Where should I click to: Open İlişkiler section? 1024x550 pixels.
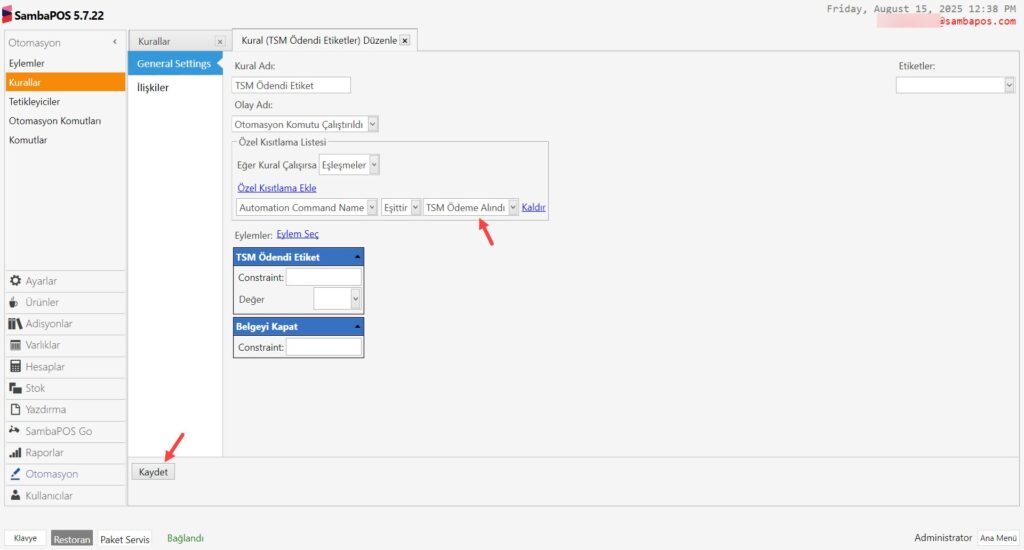click(x=153, y=88)
